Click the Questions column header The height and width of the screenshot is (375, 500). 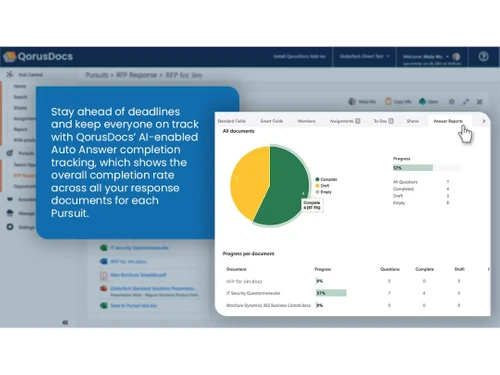(x=390, y=269)
